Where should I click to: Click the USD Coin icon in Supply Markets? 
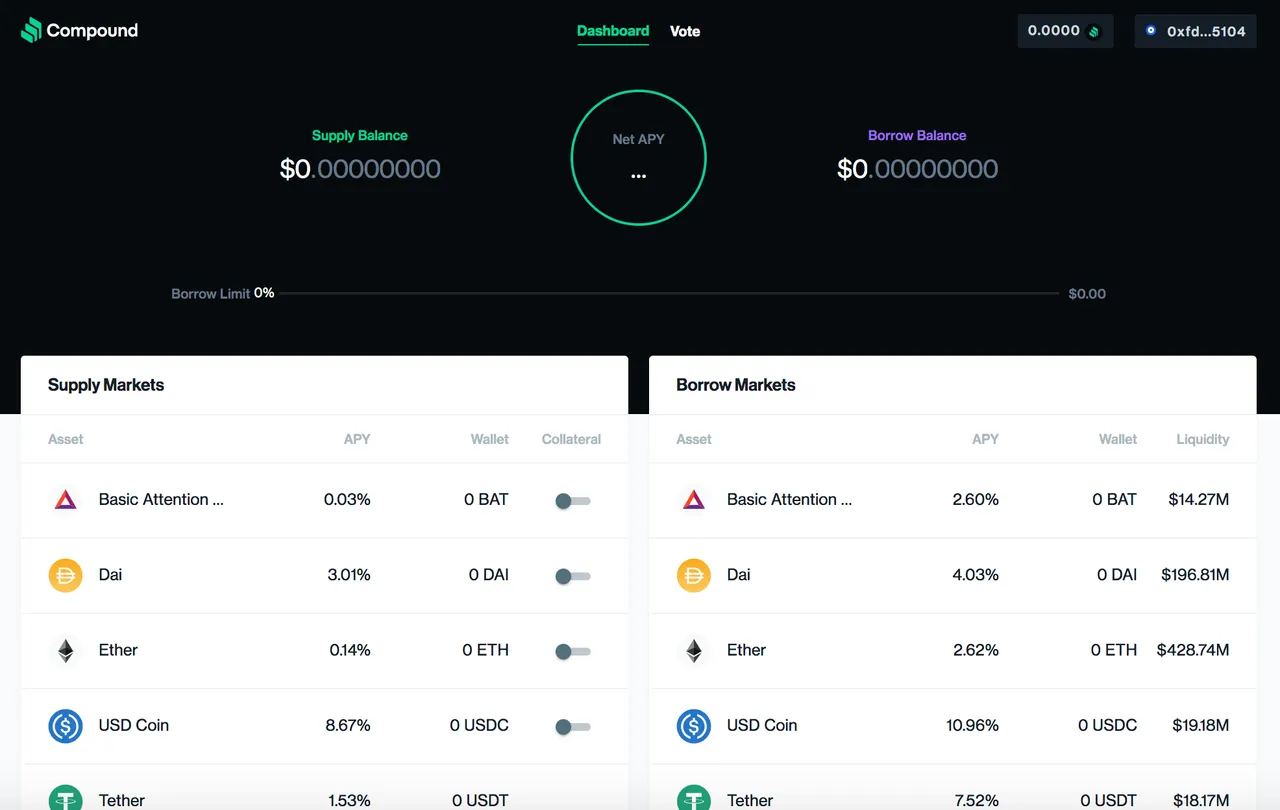point(65,725)
